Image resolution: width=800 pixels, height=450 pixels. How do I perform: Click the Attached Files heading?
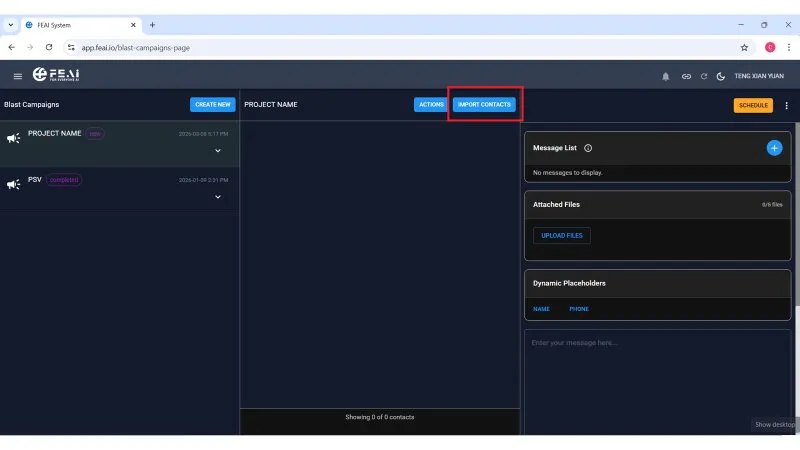(556, 205)
